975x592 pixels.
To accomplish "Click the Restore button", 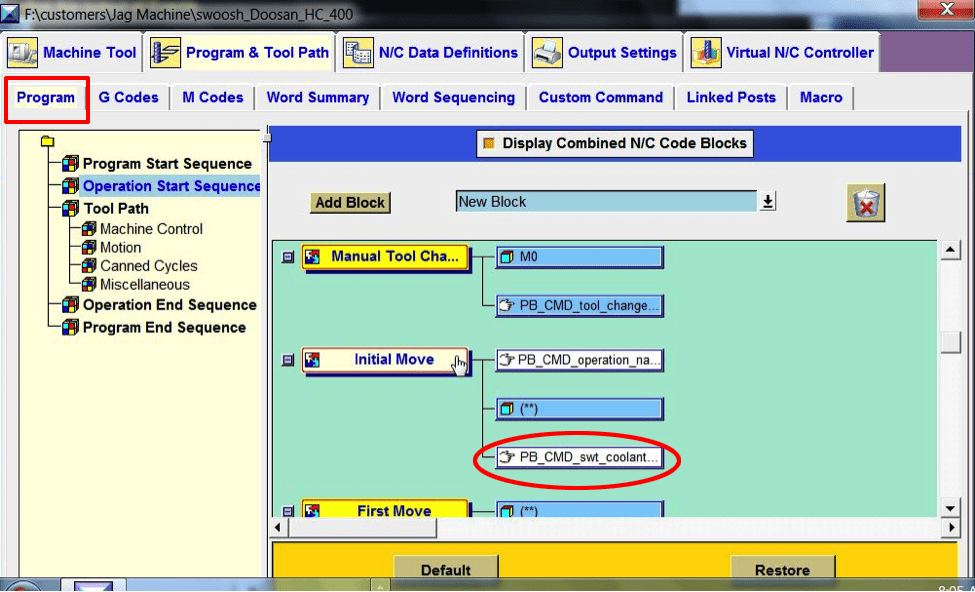I will (x=782, y=570).
